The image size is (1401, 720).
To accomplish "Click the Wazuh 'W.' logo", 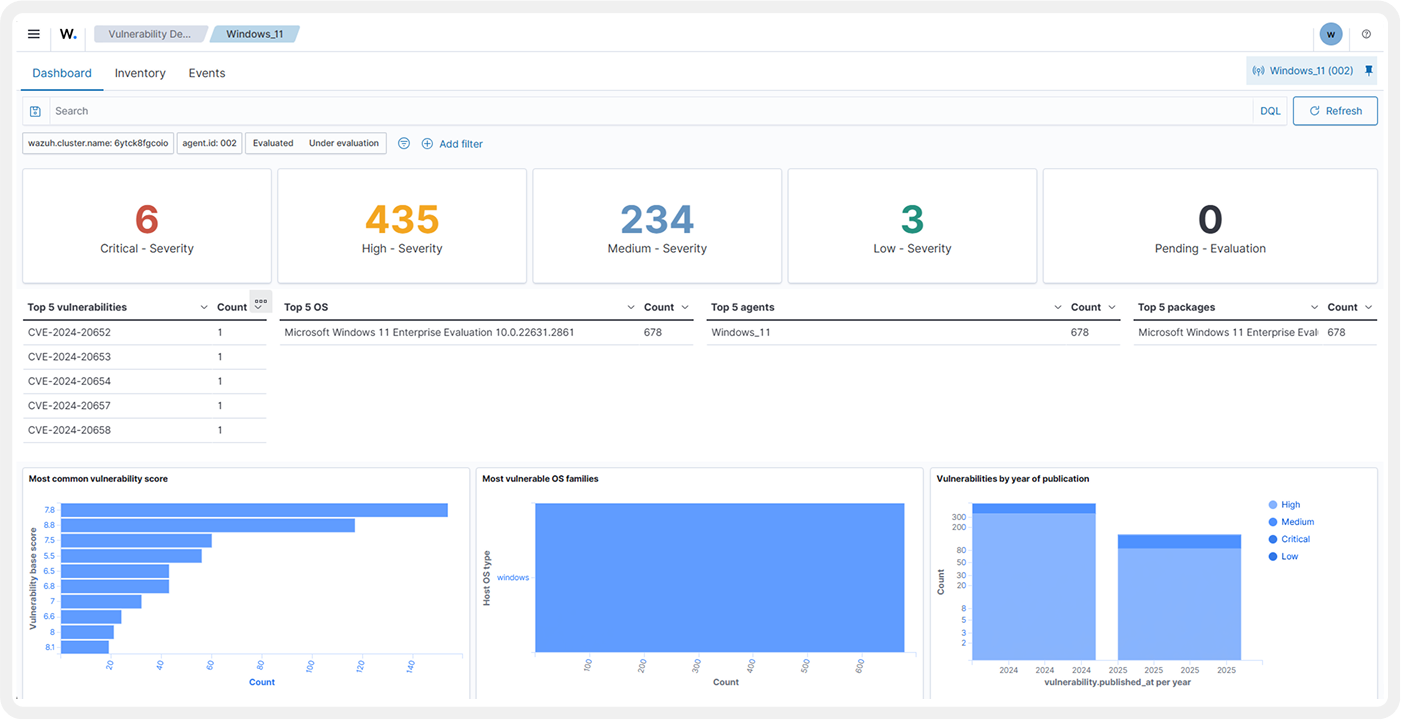I will pyautogui.click(x=68, y=34).
